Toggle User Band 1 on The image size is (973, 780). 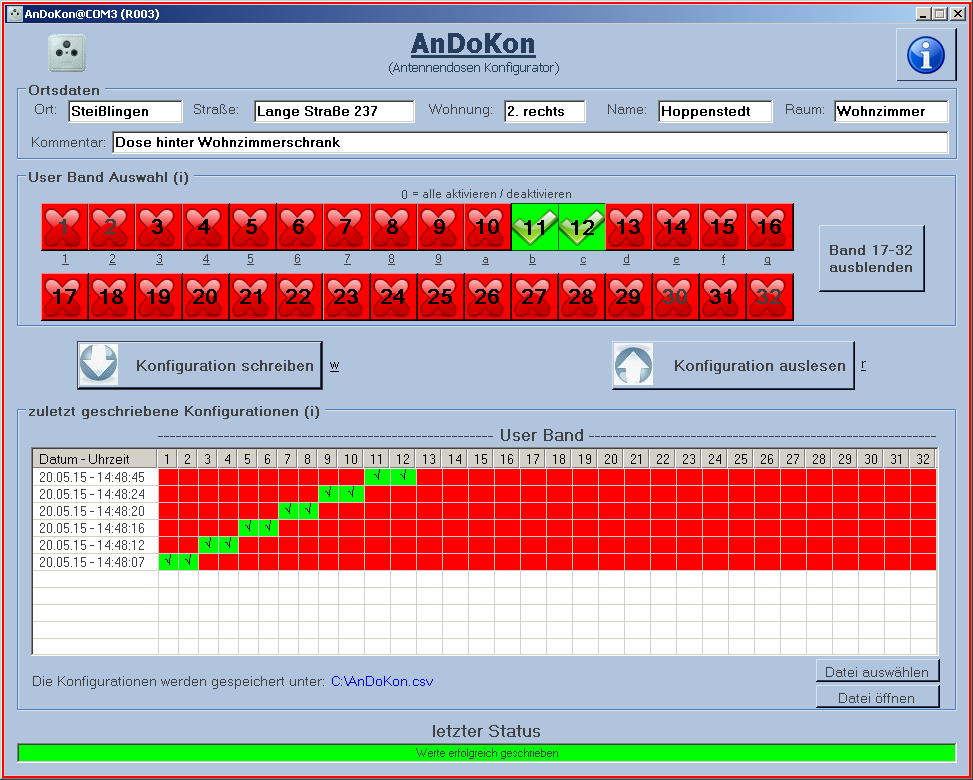coord(64,227)
